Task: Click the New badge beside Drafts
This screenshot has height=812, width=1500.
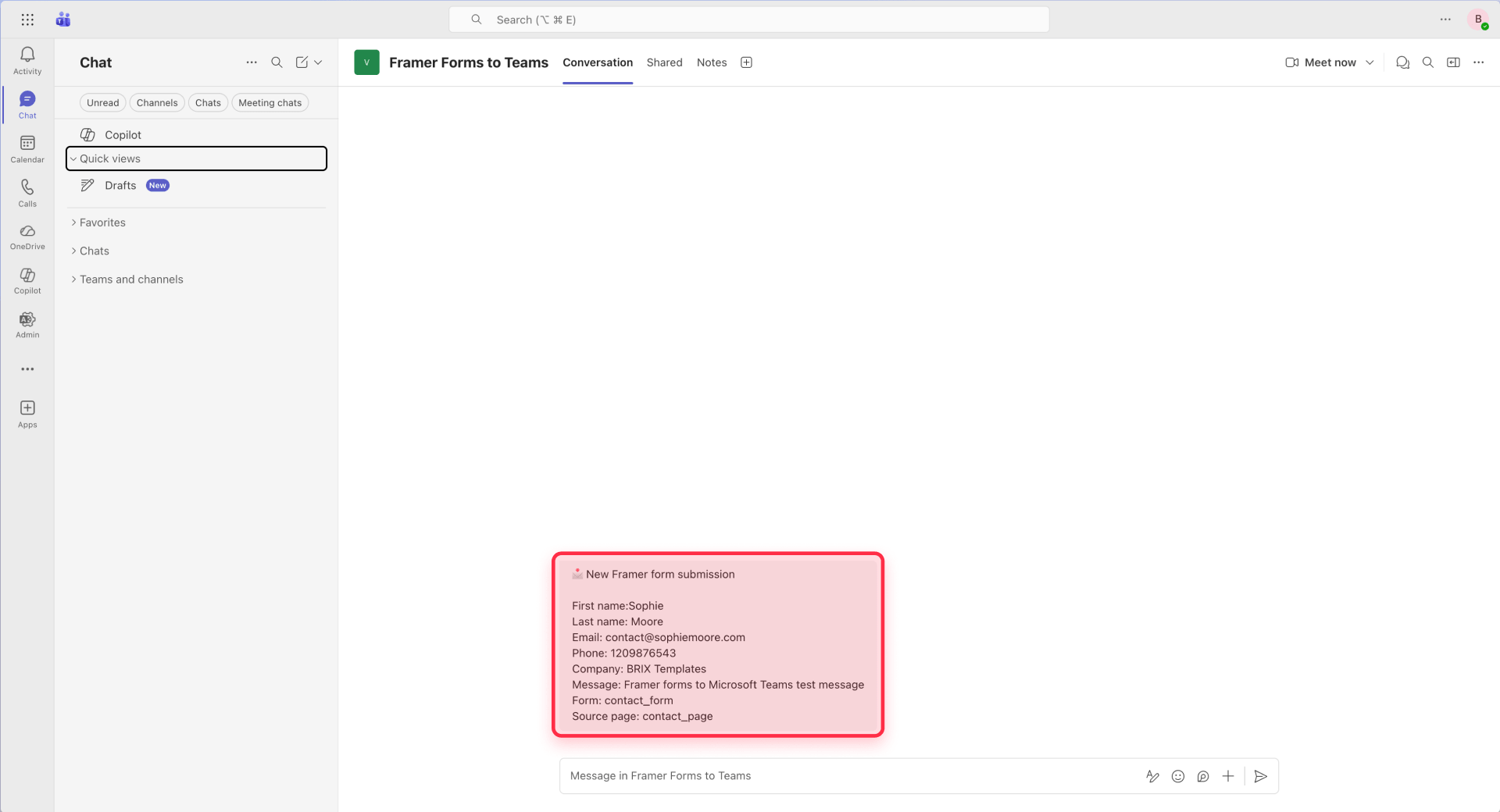Action: [x=158, y=185]
